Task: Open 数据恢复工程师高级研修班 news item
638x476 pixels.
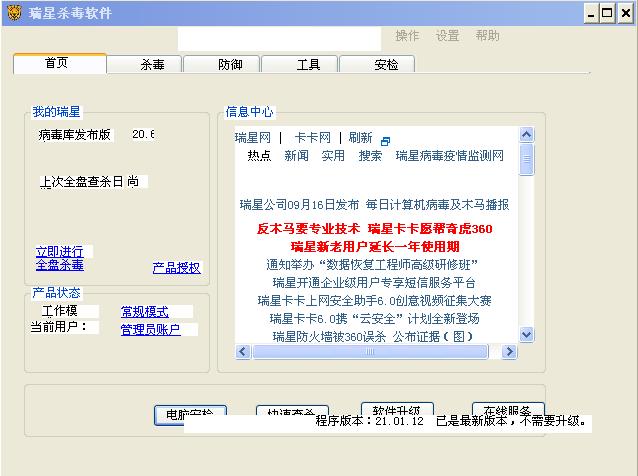Action: (372, 265)
